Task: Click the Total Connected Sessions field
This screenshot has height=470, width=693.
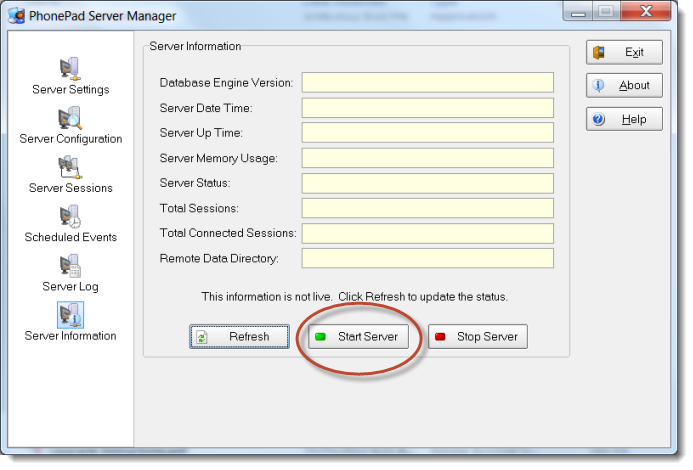Action: coord(428,233)
